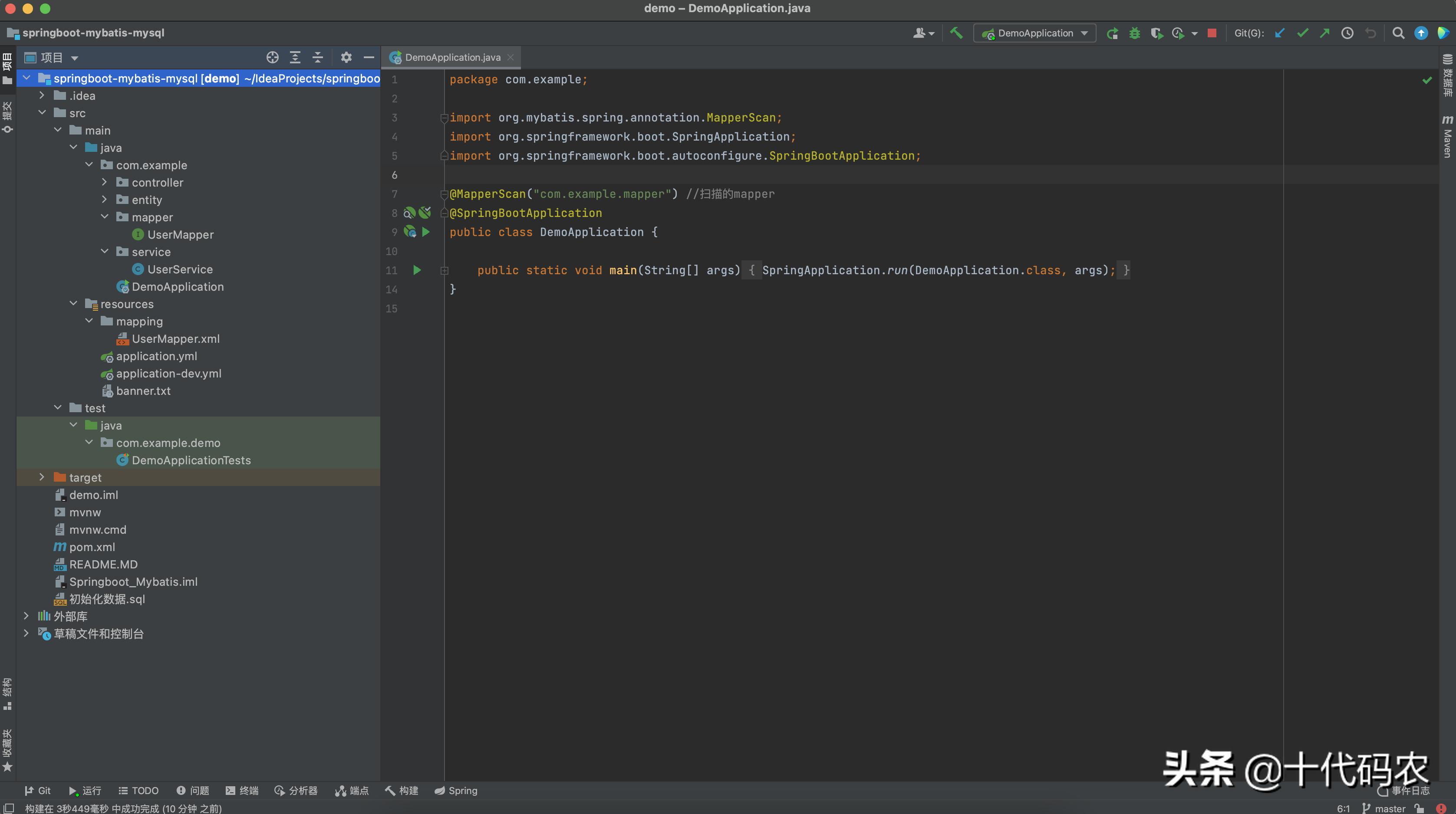Open the 端点 tool window tab
This screenshot has width=1456, height=814.
tap(352, 790)
